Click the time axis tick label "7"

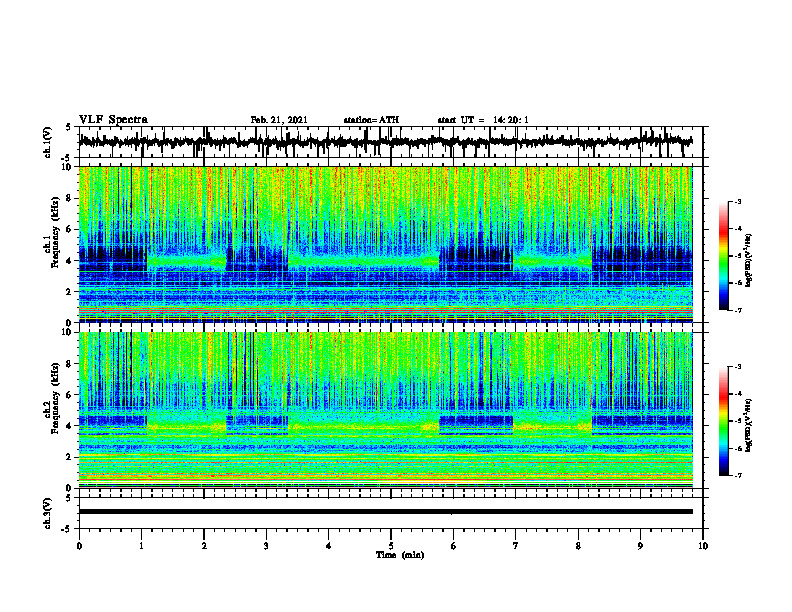516,546
